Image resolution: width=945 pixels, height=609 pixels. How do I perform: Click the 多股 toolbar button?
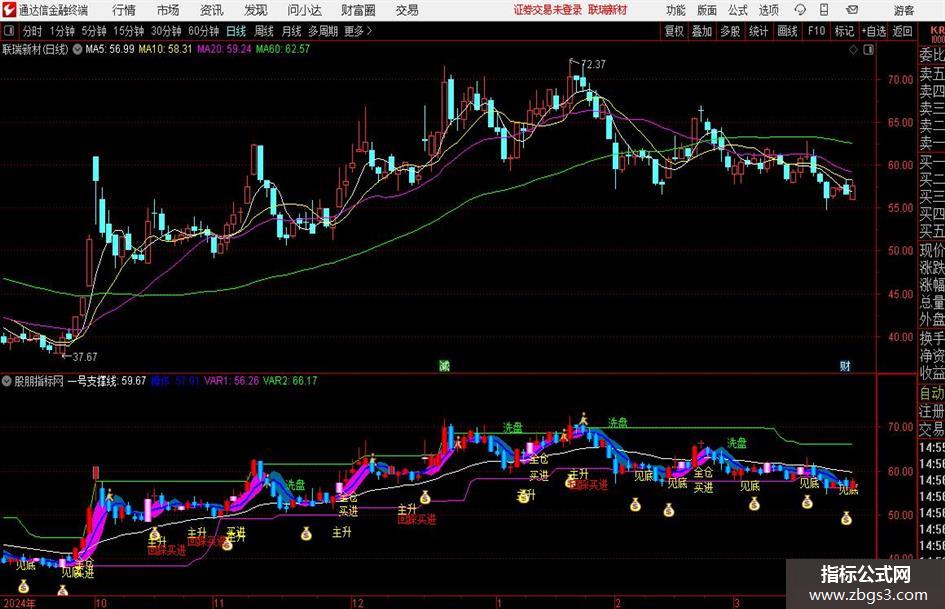[730, 31]
